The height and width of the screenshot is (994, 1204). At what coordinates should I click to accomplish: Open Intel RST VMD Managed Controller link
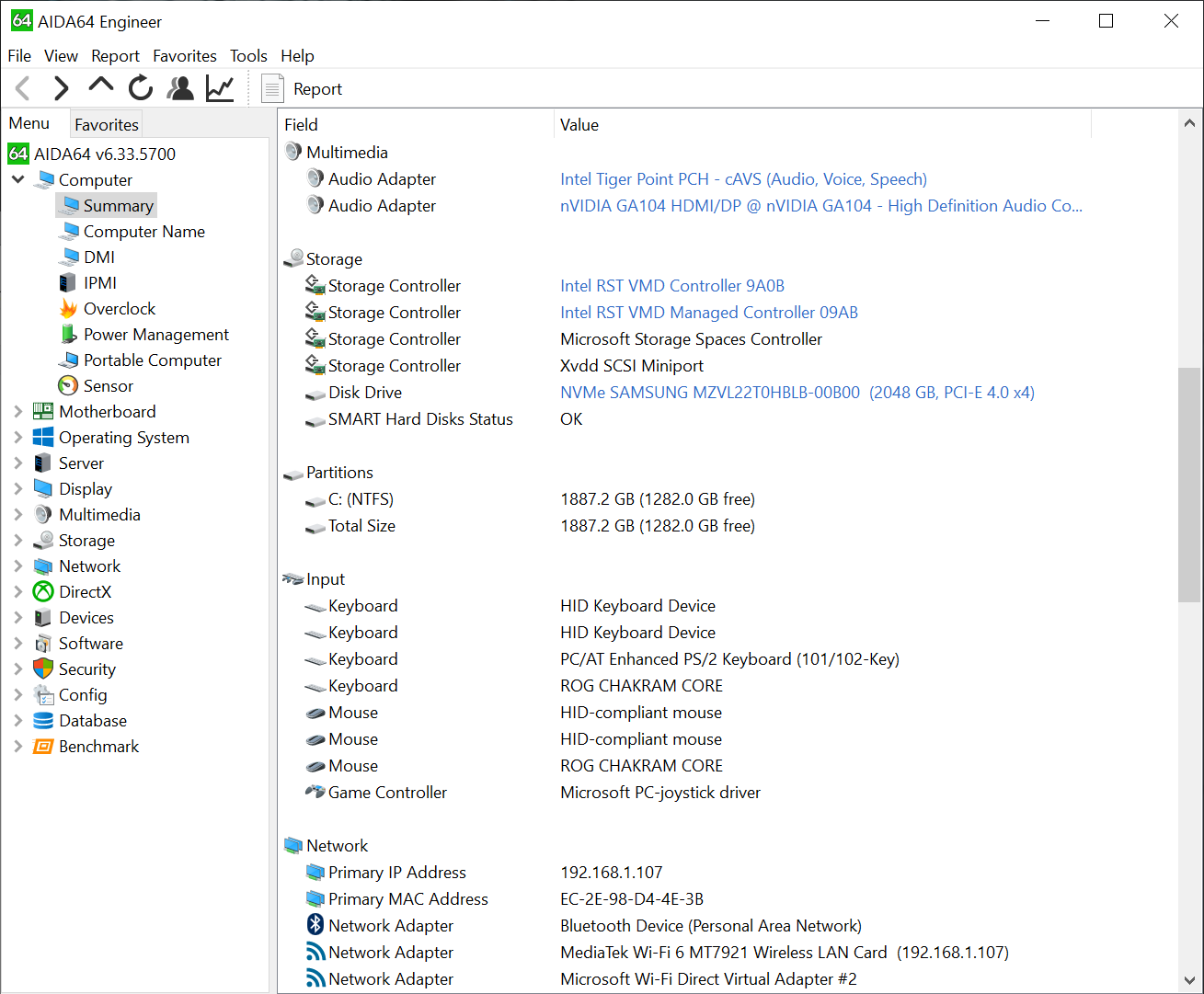click(709, 313)
